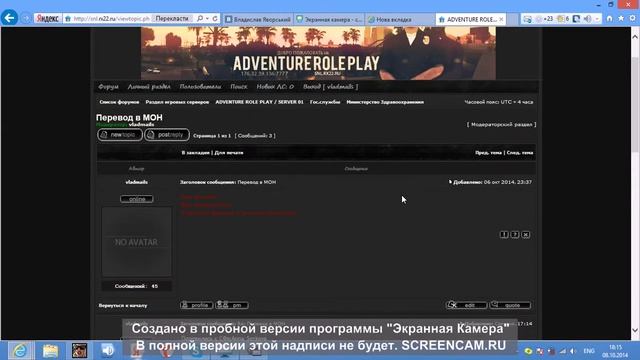Click the ADVENTURE ROLEPLAY banner image
640x360 pixels.
[x=318, y=53]
